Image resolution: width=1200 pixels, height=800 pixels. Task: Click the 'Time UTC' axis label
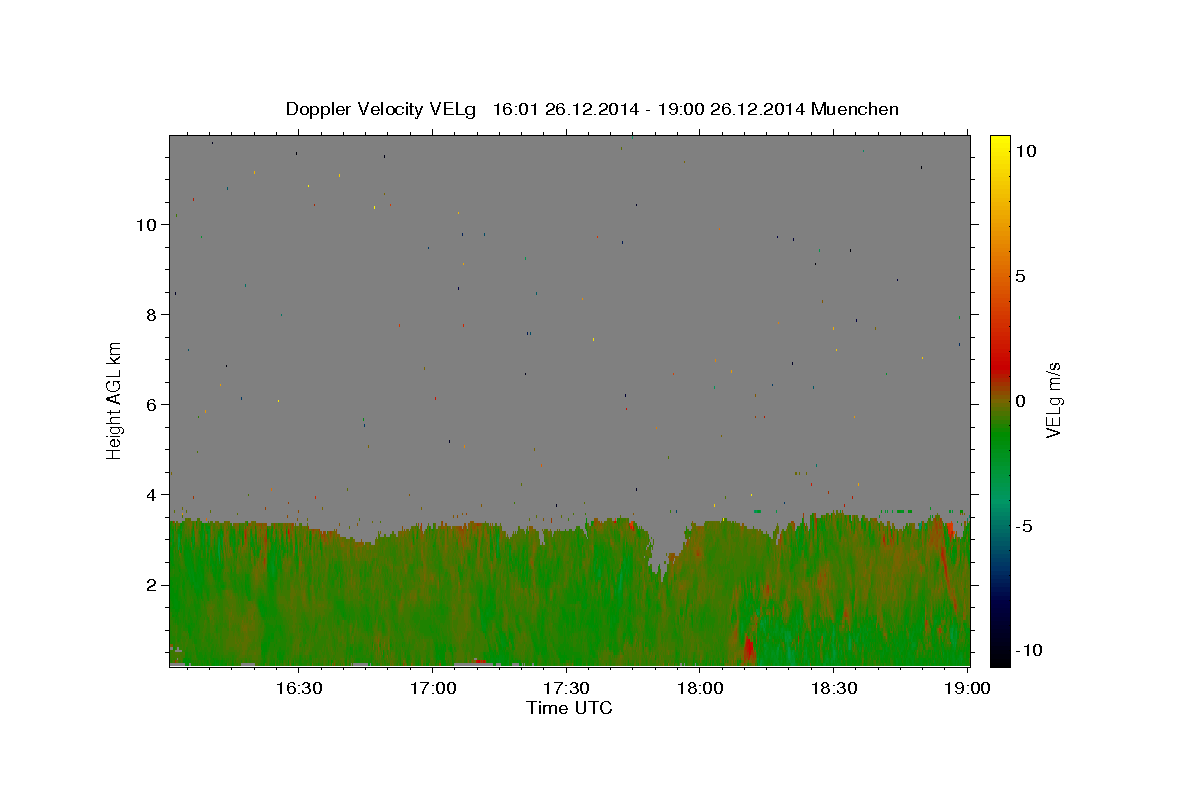(x=569, y=708)
